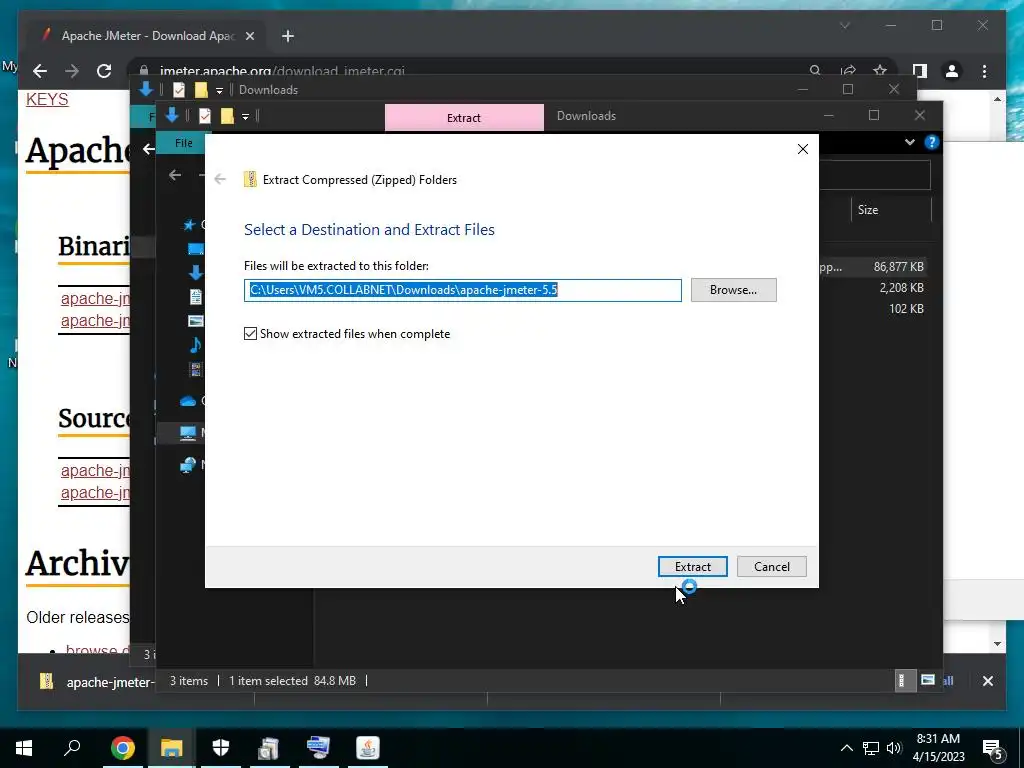Screen dimensions: 1024x768
Task: Show hidden system tray icons
Action: (846, 748)
